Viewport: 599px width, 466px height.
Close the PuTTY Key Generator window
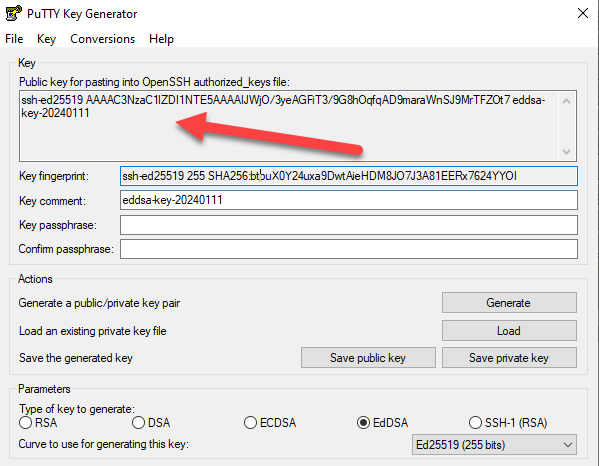[x=583, y=13]
